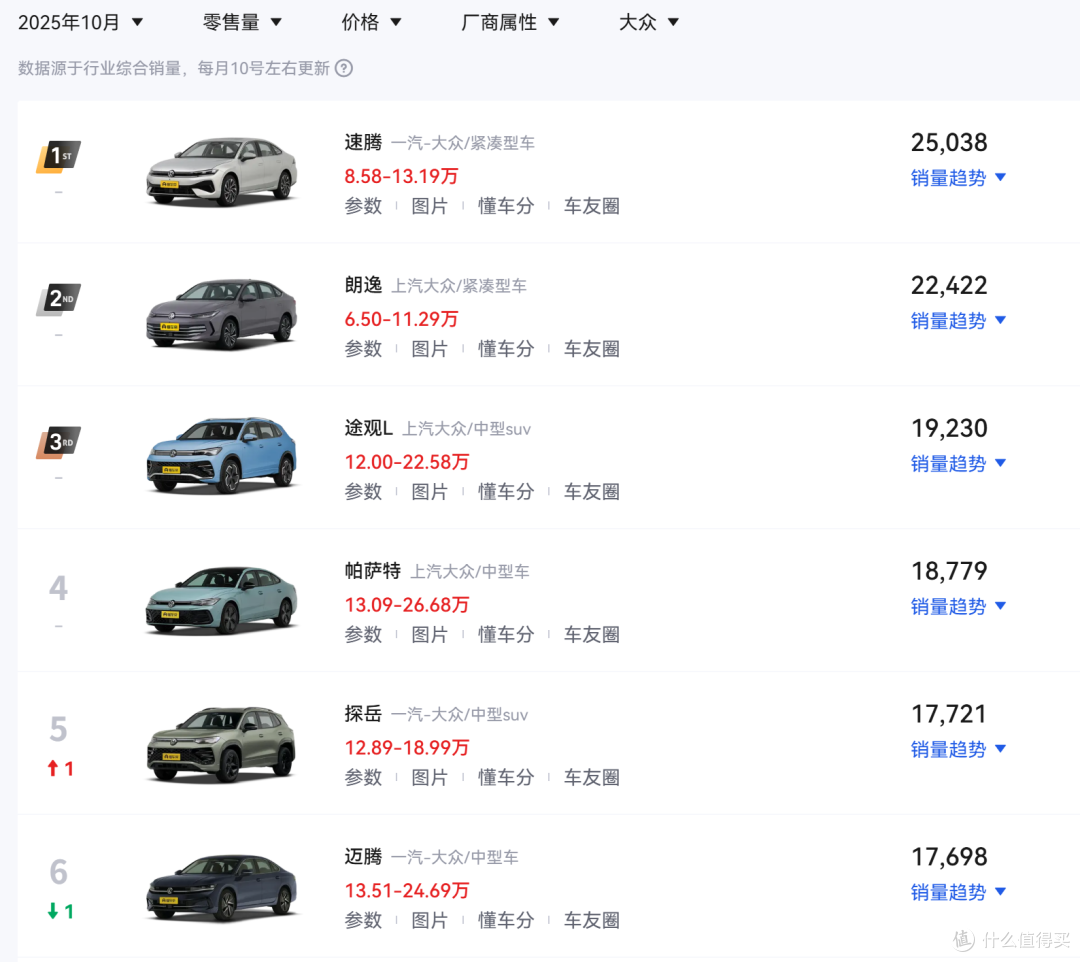The height and width of the screenshot is (962, 1080).
Task: Open 图片 for 探岳
Action: pos(429,777)
